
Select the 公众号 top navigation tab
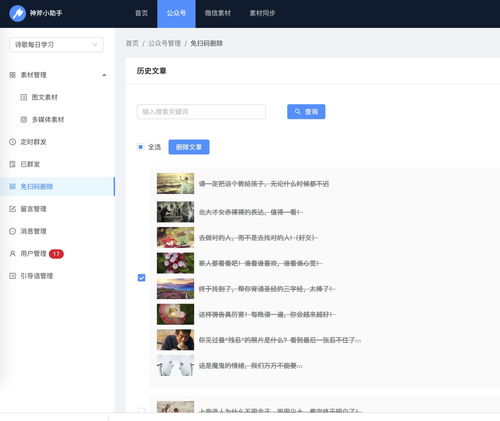pyautogui.click(x=176, y=13)
